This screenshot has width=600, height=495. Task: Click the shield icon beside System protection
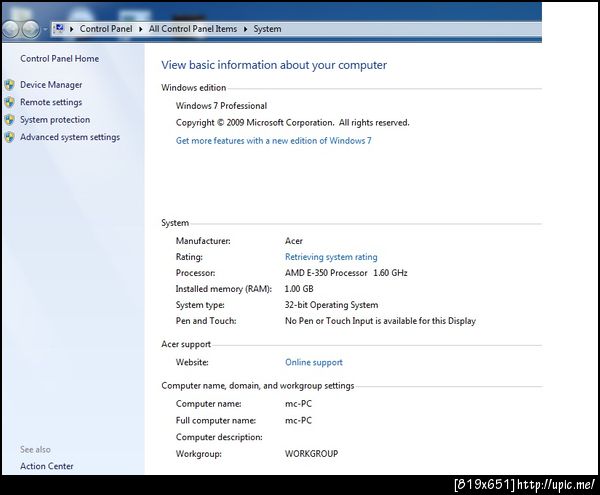pos(10,120)
